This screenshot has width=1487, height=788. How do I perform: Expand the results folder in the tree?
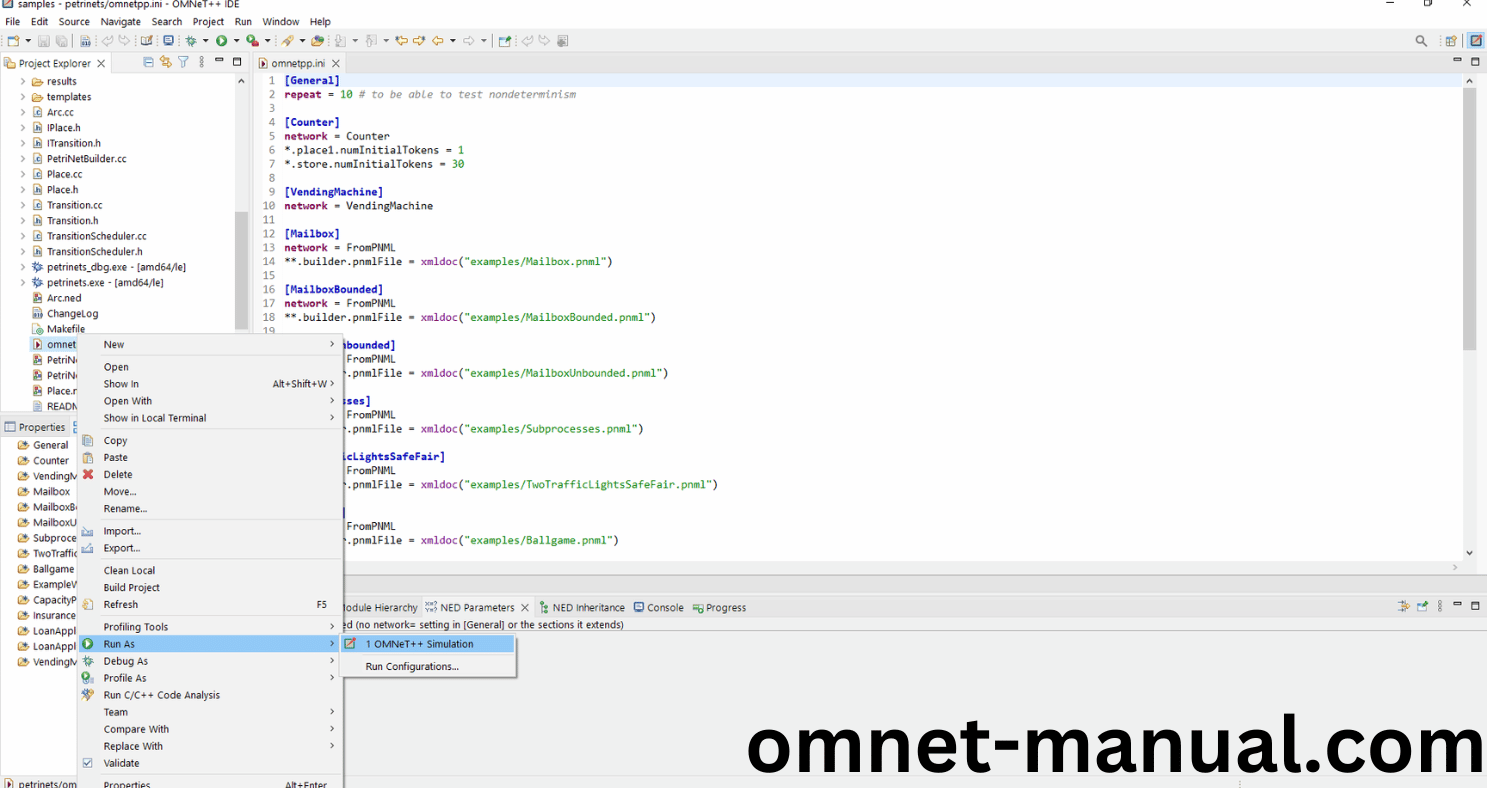click(x=23, y=82)
